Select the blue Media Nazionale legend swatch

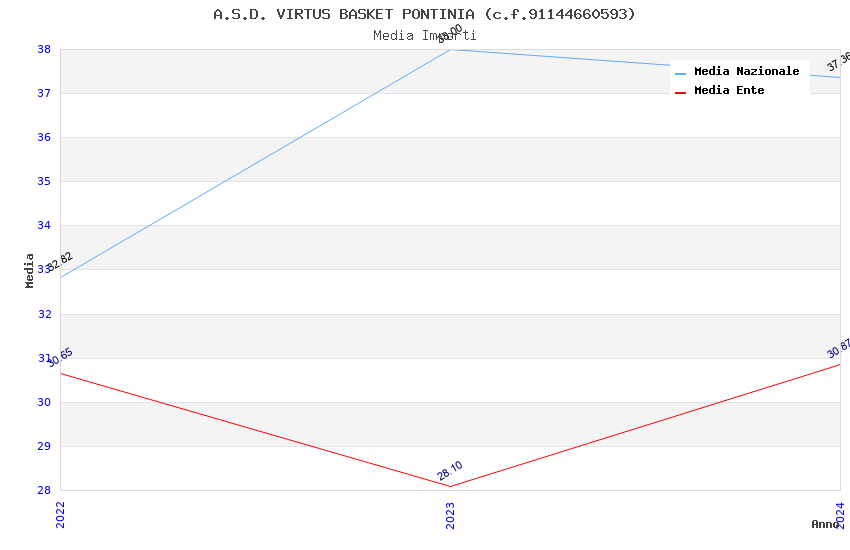(680, 73)
